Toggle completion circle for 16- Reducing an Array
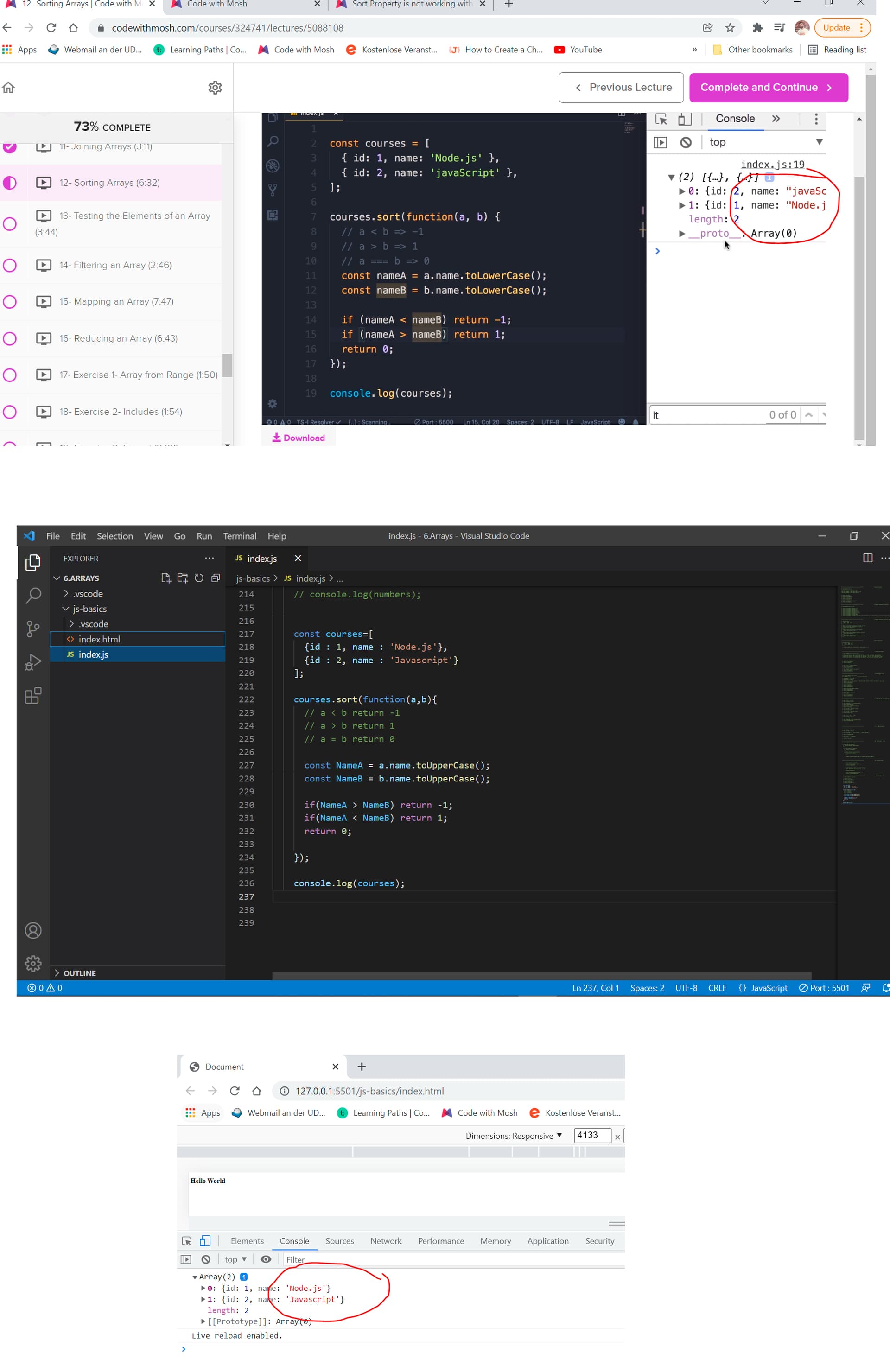 pos(10,338)
